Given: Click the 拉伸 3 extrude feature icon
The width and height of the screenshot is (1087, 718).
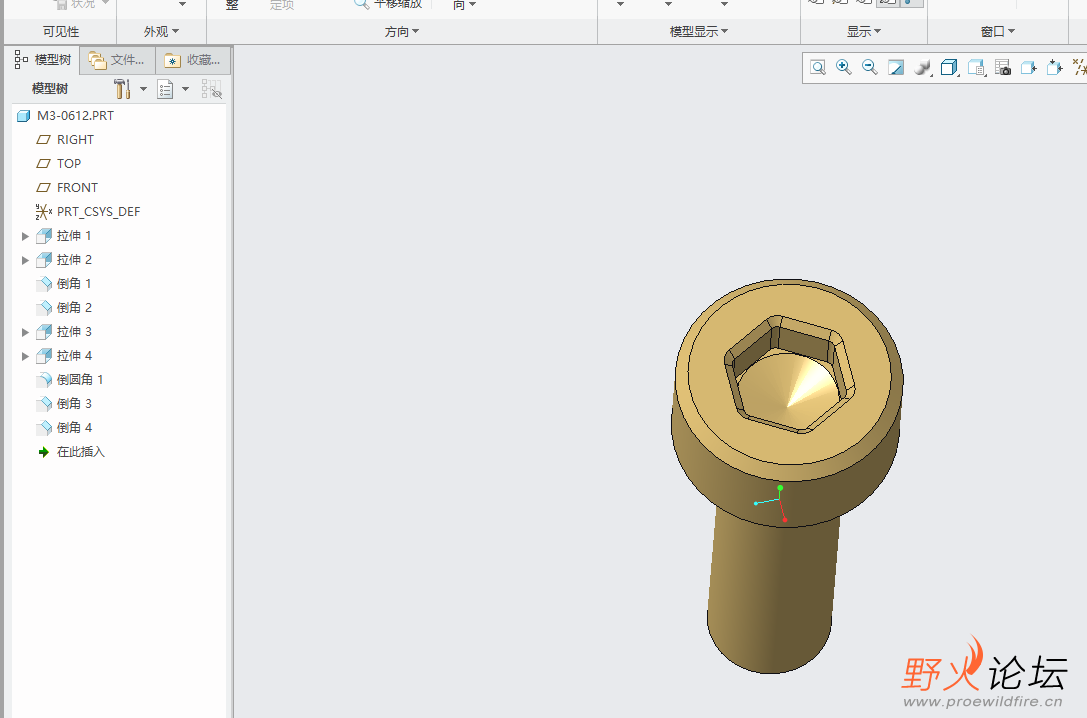Looking at the screenshot, I should click(44, 332).
